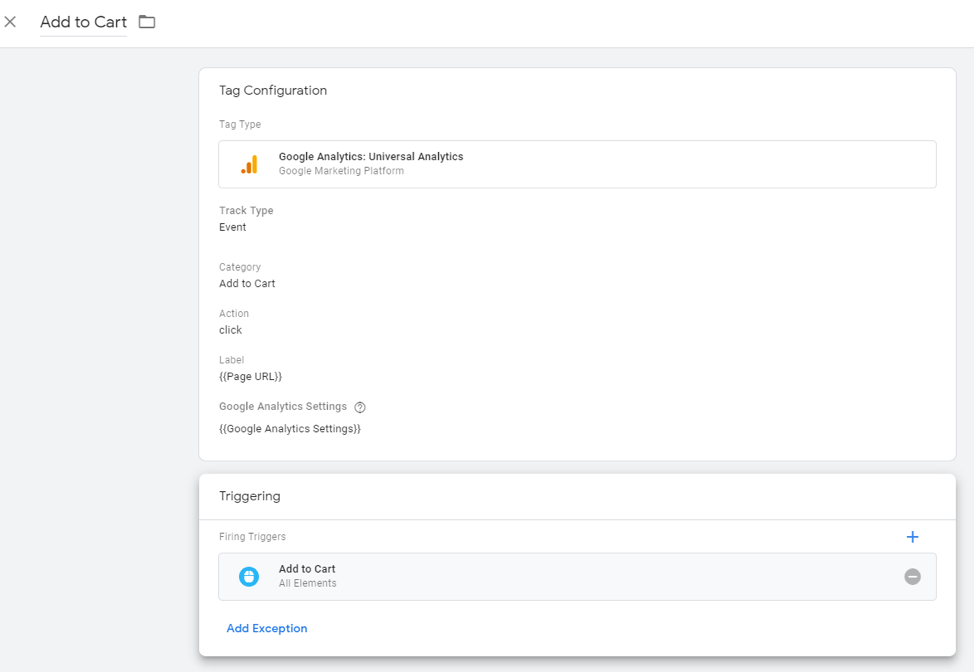Click the Firing Triggers label
This screenshot has height=672, width=974.
click(x=252, y=537)
